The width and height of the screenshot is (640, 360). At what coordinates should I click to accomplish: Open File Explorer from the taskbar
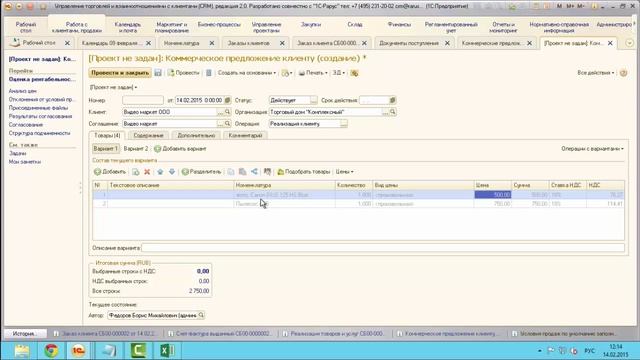coord(21,351)
